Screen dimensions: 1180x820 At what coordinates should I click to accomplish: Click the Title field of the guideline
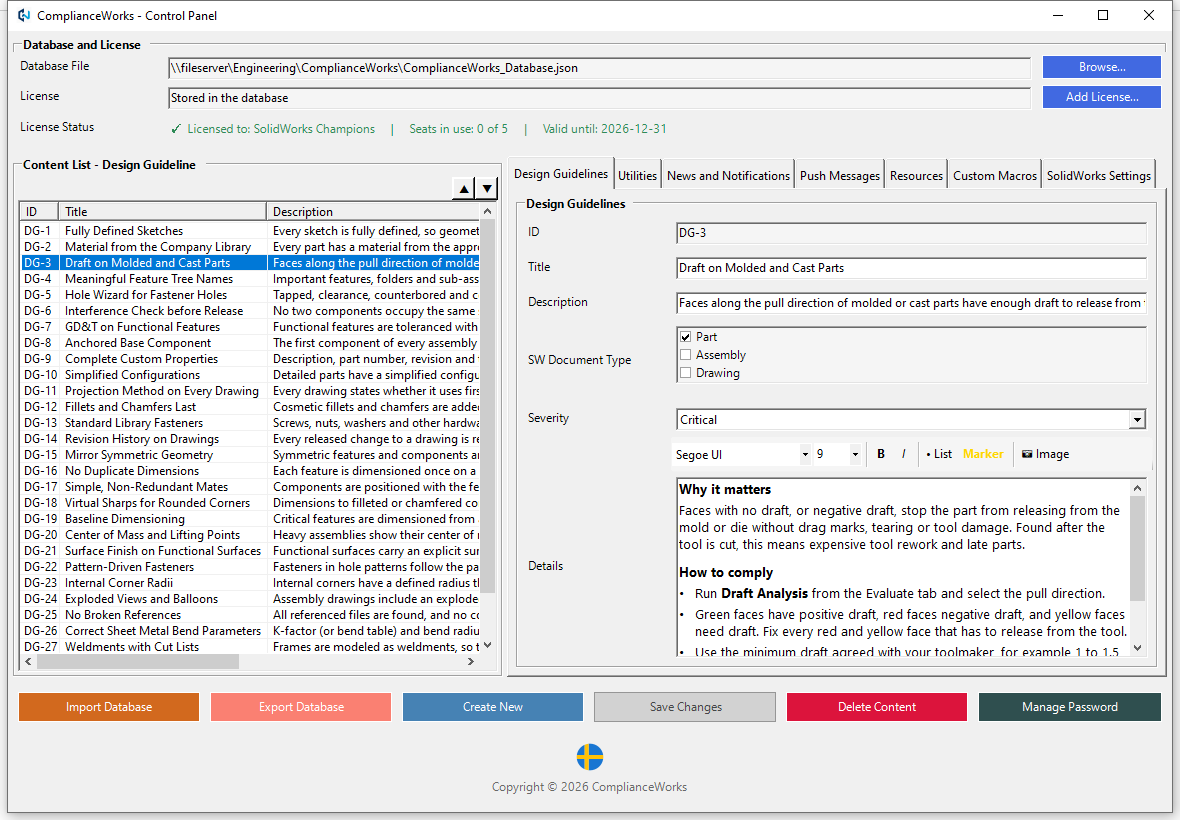pyautogui.click(x=911, y=268)
